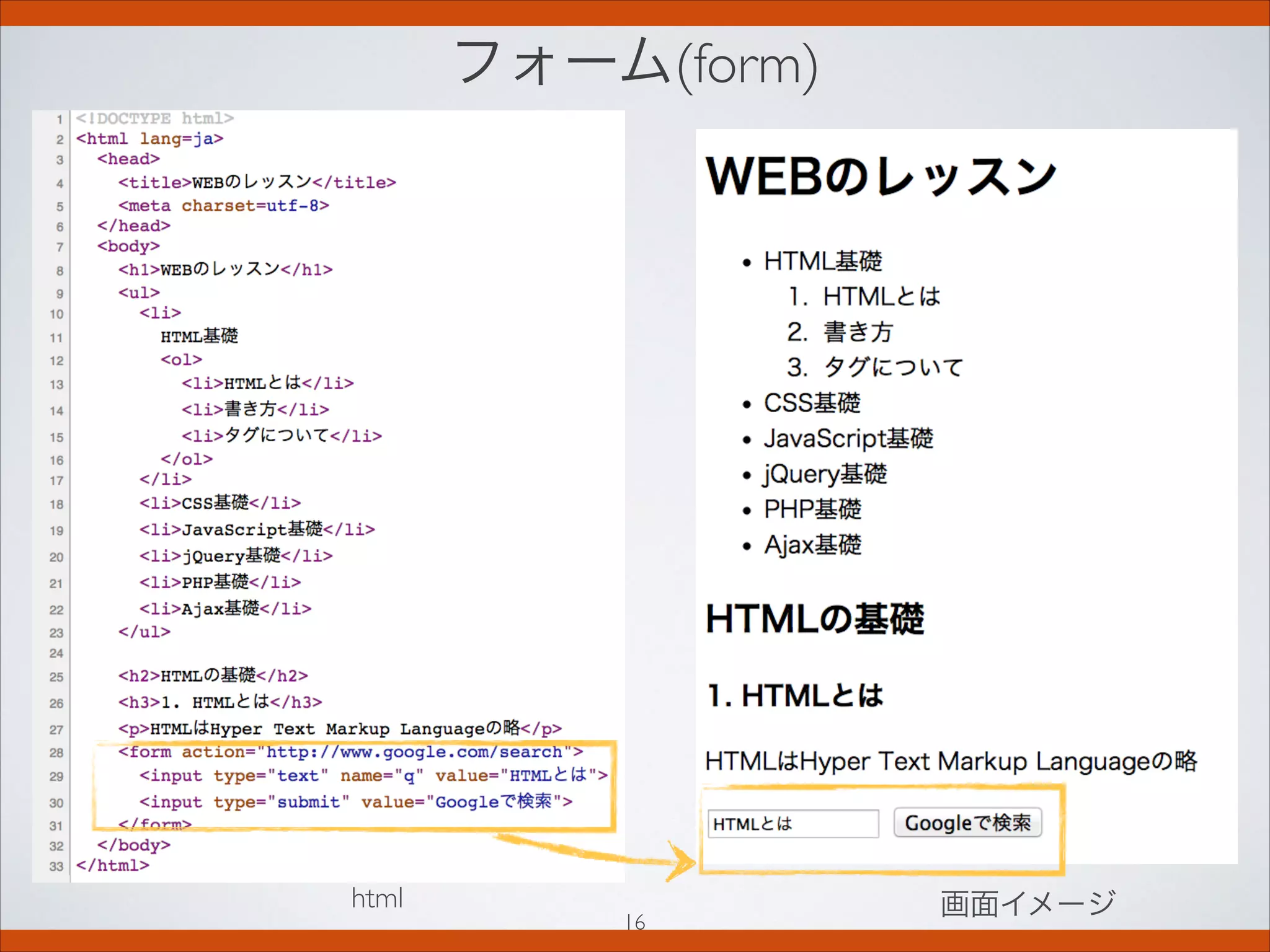The image size is (1270, 952).
Task: Click the '</ol>' closing tag line
Action: 187,459
